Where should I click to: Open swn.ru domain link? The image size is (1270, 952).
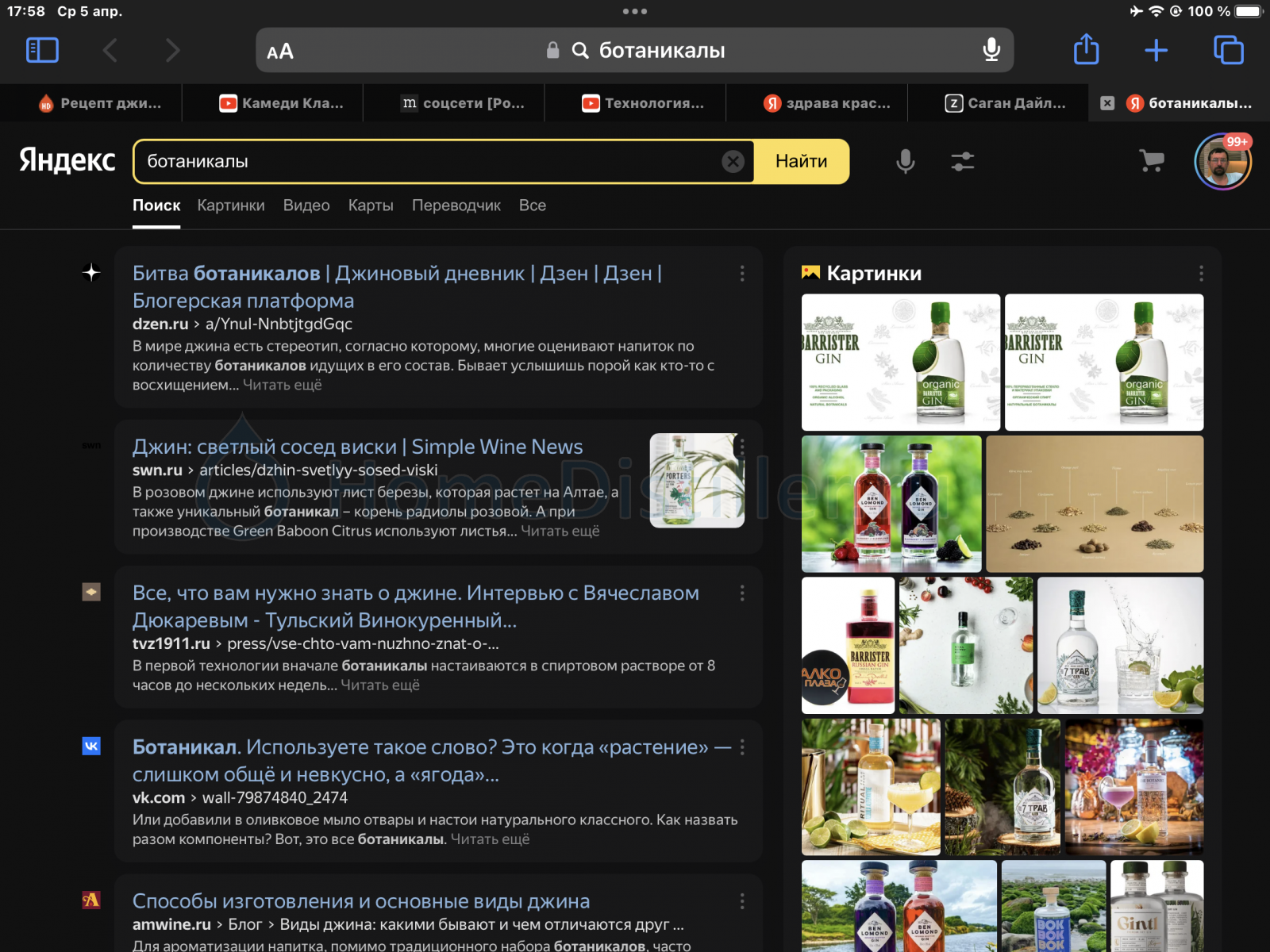[157, 470]
